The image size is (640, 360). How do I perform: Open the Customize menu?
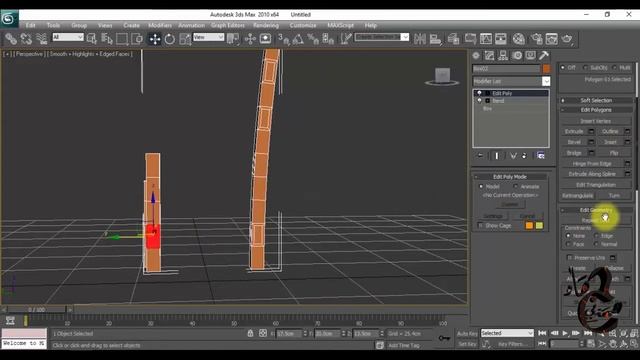point(303,25)
